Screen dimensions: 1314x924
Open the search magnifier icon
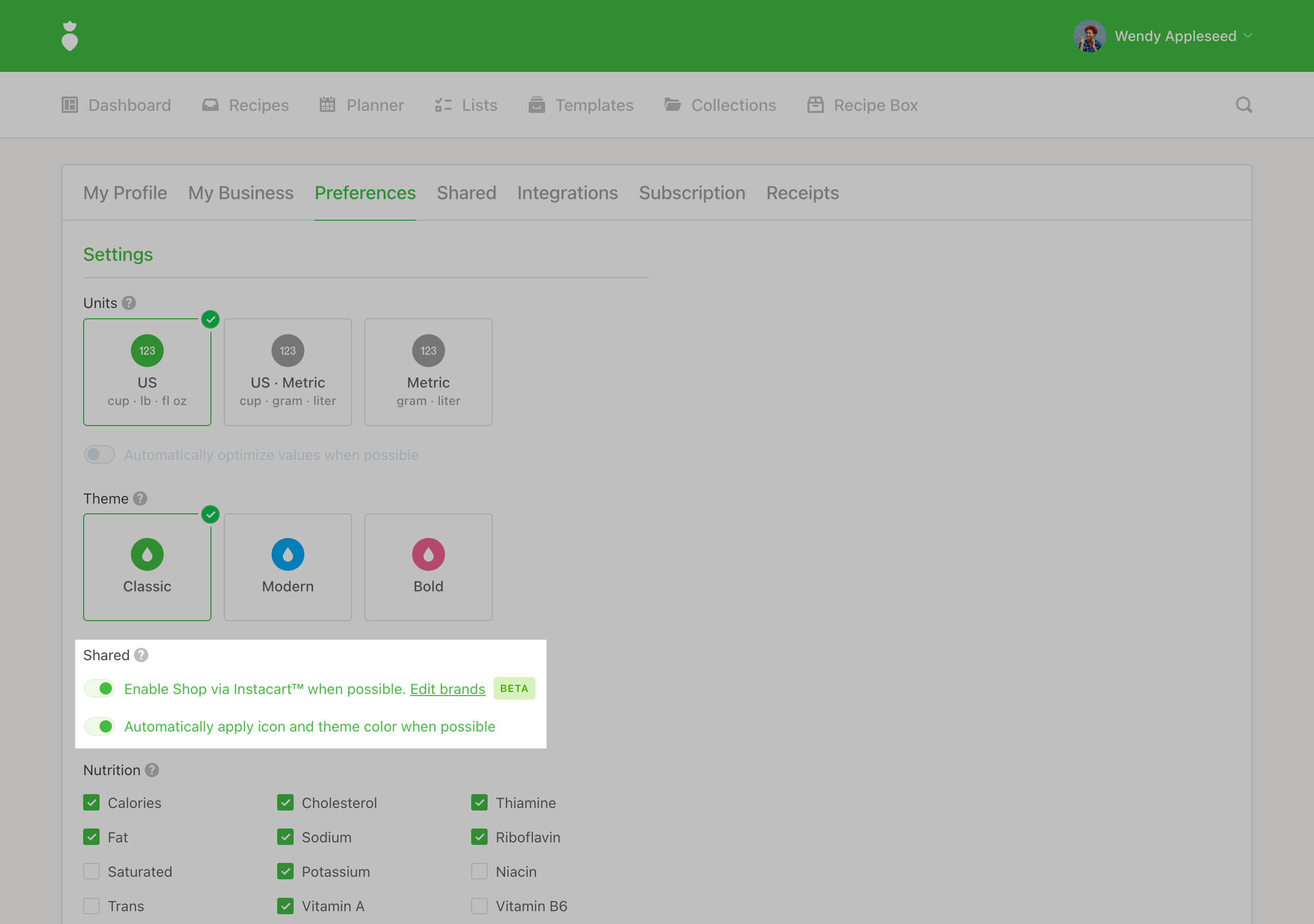1243,105
